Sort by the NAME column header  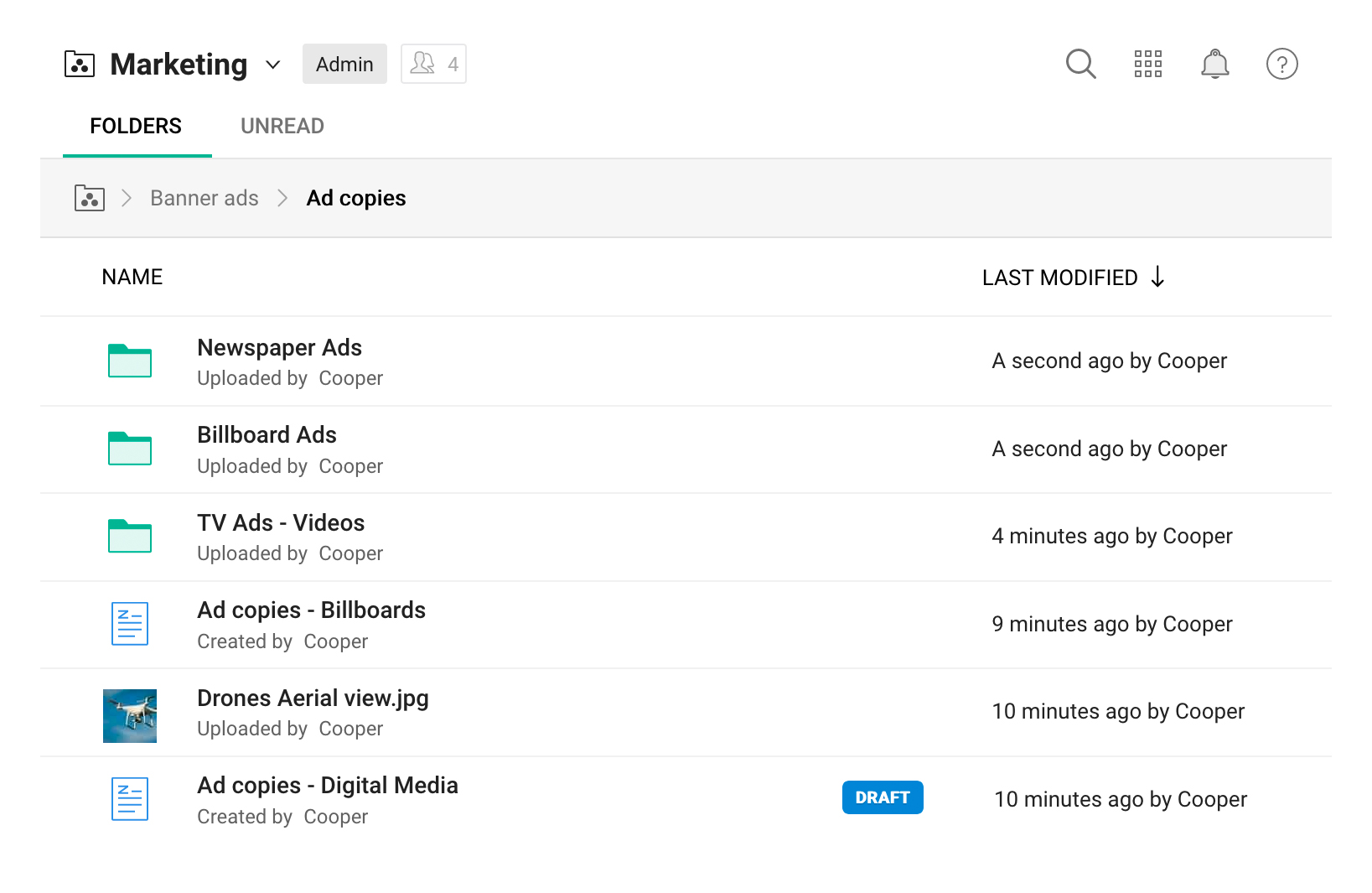[132, 277]
